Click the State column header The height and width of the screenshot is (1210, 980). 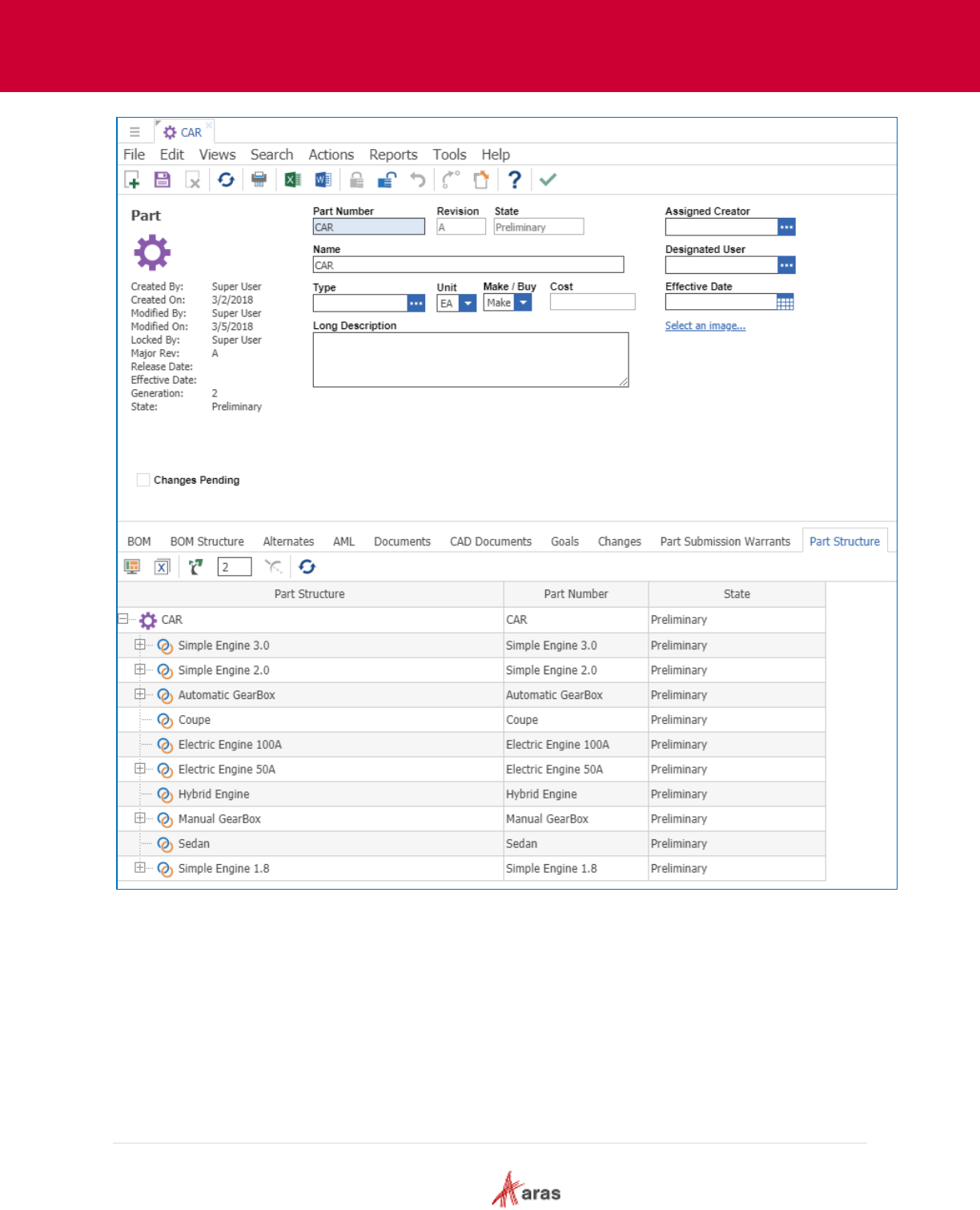tap(737, 594)
